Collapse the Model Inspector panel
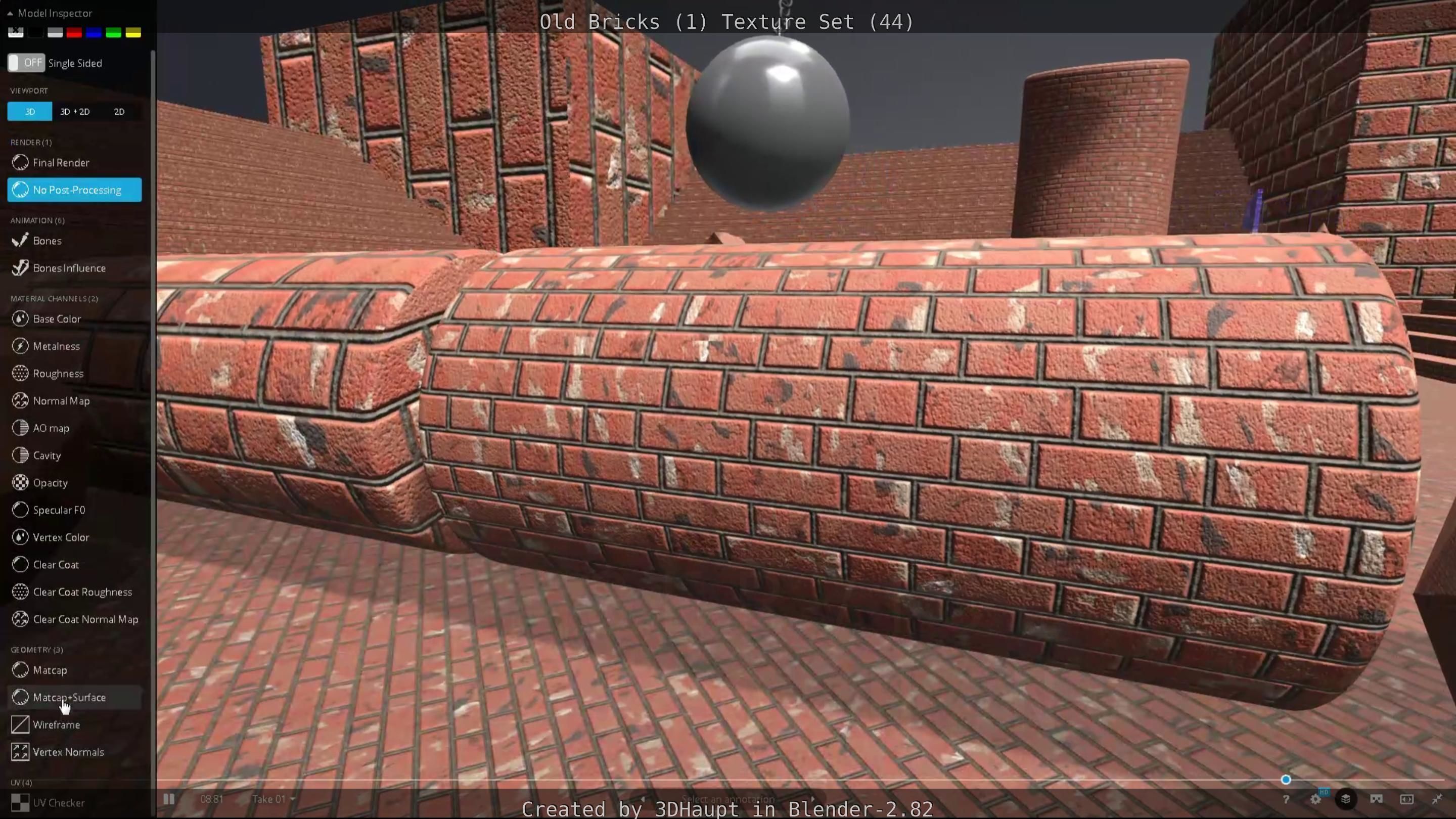Screen dimensions: 1456x819 pos(10,13)
